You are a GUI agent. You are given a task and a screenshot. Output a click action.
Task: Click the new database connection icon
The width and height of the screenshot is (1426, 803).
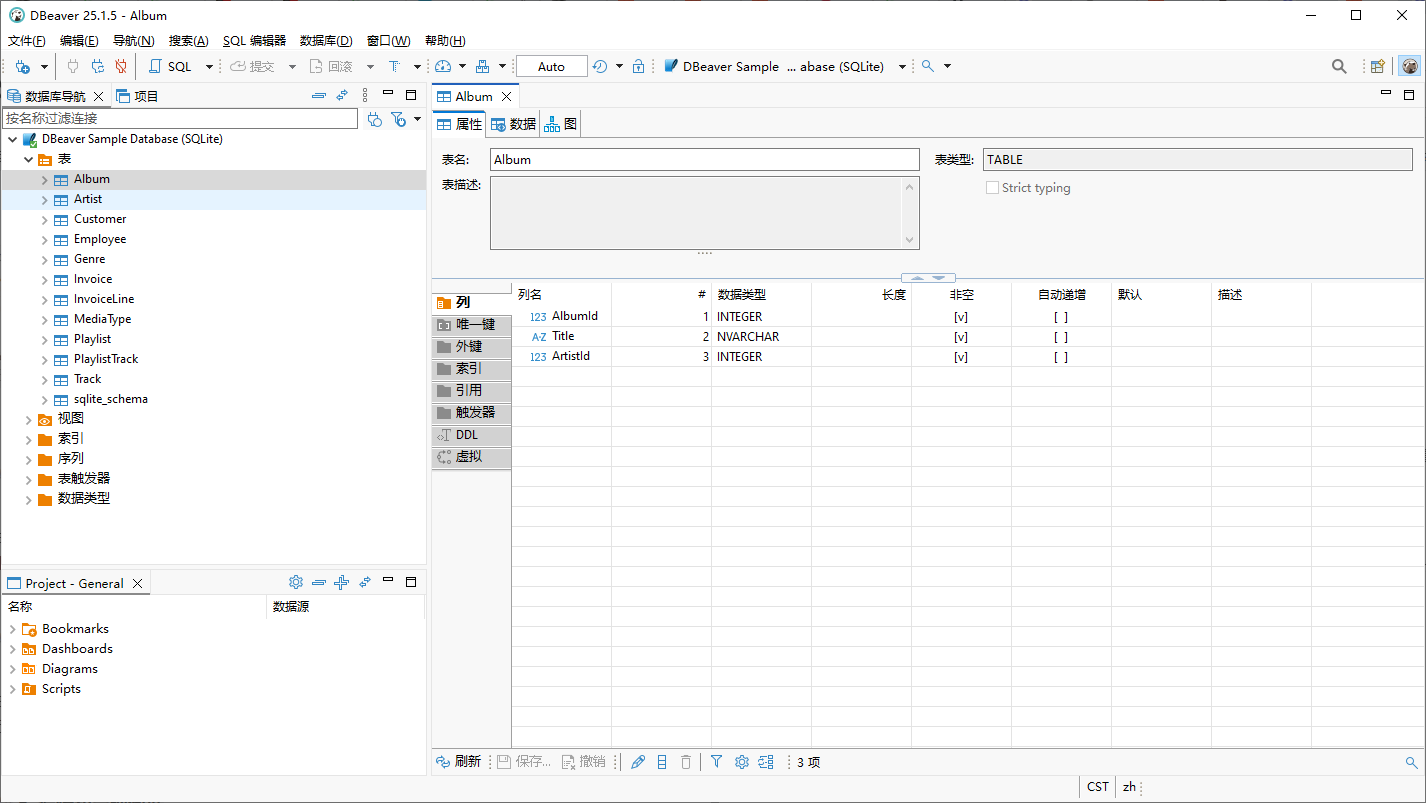point(23,67)
